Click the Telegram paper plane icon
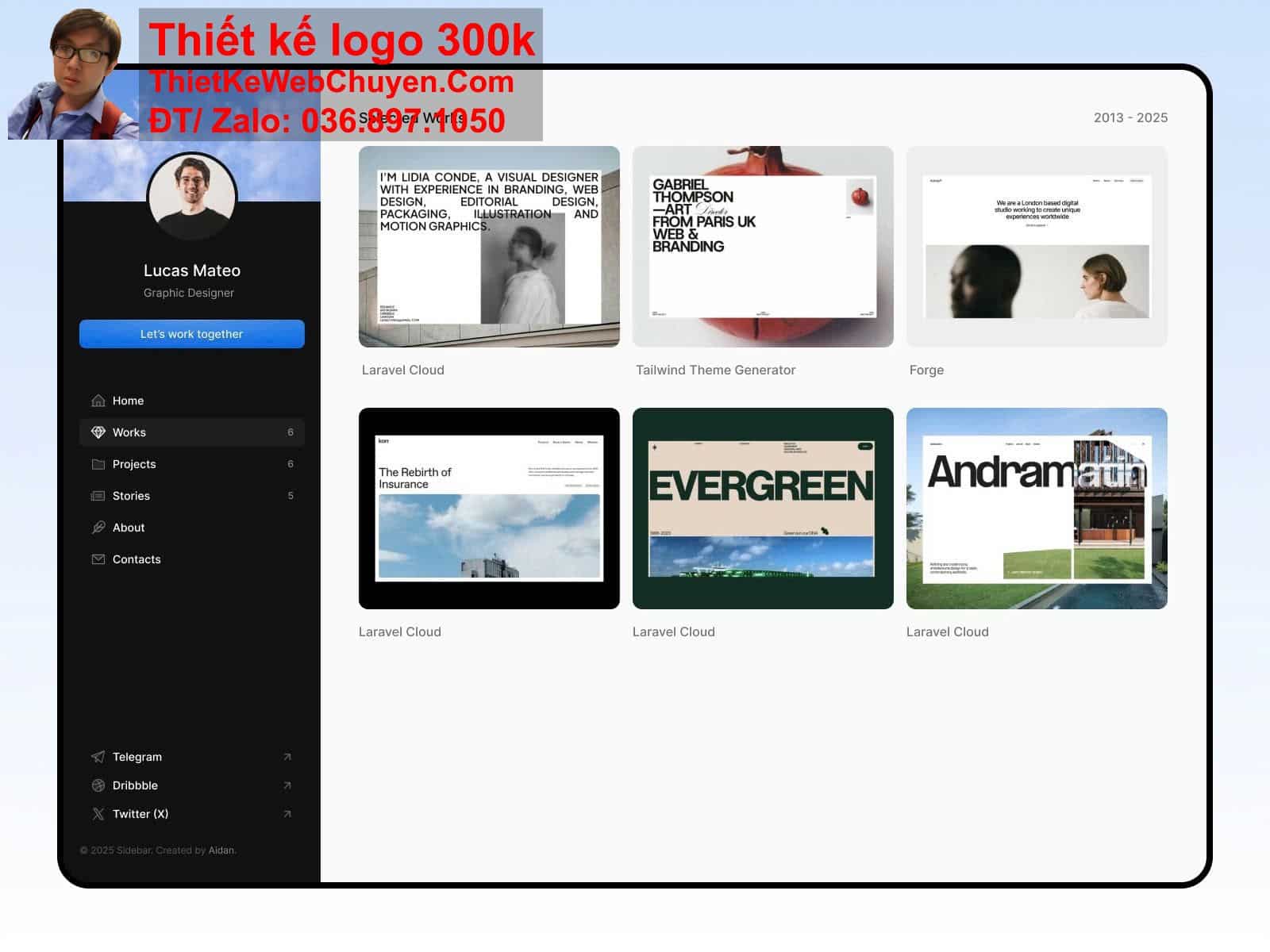Image resolution: width=1270 pixels, height=952 pixels. [98, 757]
